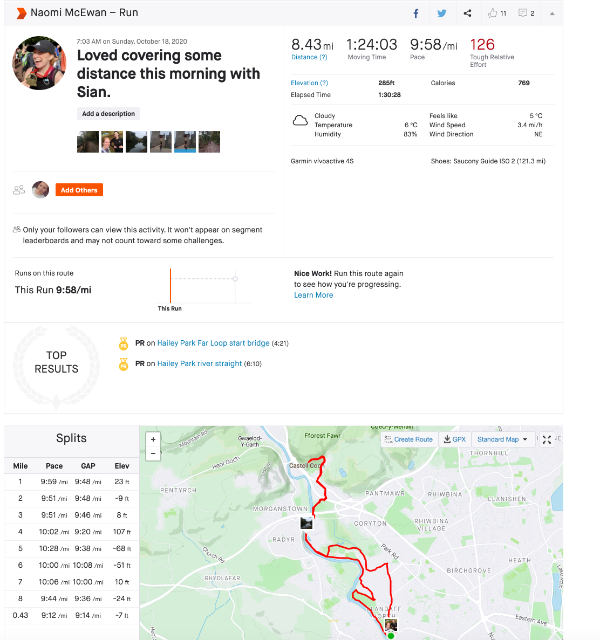
Task: Enter fullscreen map view
Action: click(547, 439)
